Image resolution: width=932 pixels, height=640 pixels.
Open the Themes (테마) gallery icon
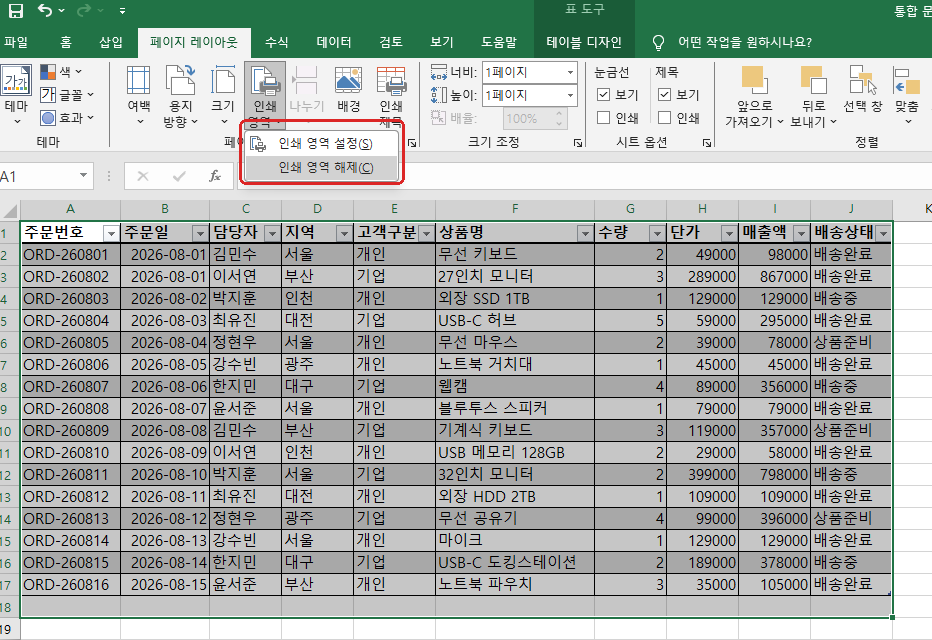(17, 81)
